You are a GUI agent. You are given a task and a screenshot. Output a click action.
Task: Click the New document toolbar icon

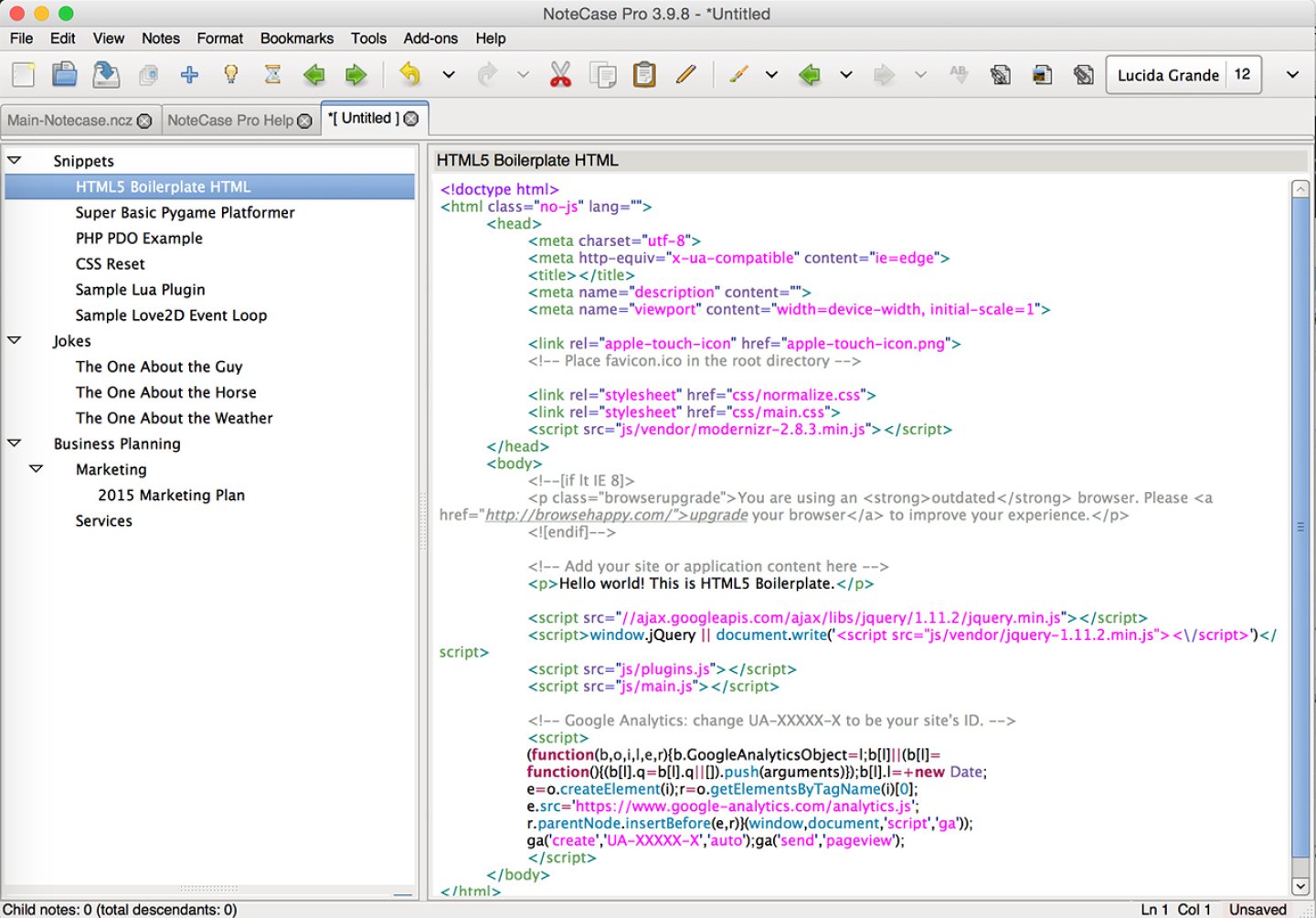click(x=24, y=75)
